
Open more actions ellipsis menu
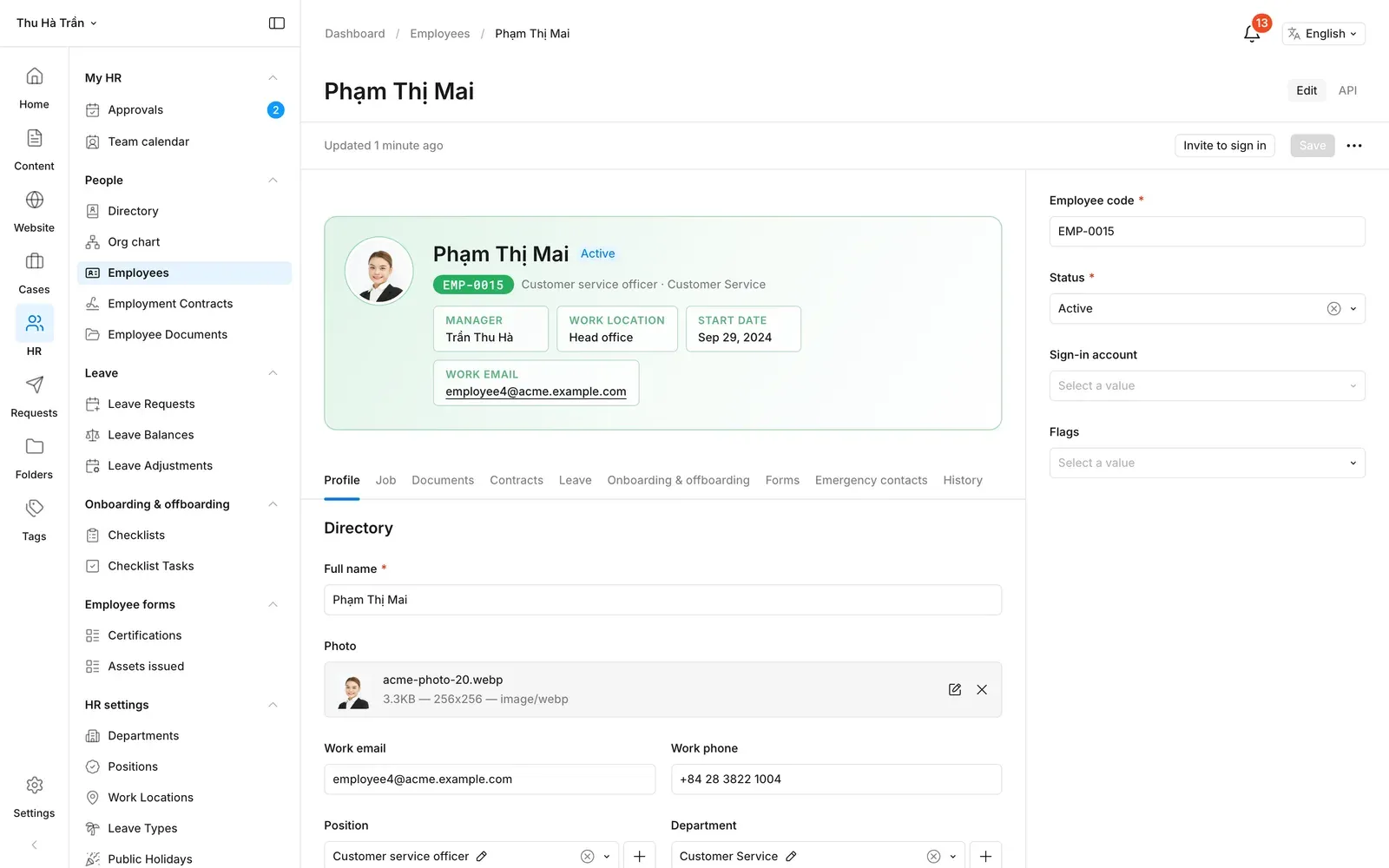(1354, 146)
